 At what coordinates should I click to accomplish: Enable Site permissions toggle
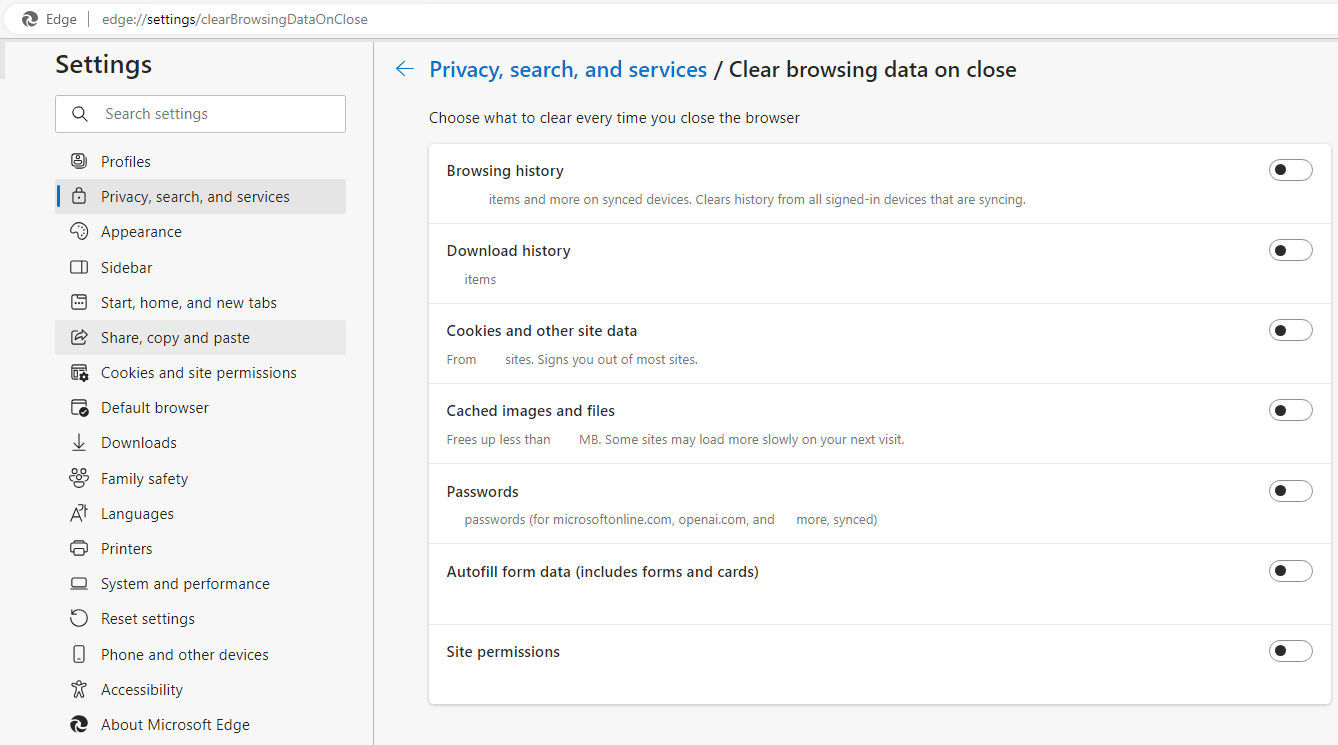point(1290,652)
